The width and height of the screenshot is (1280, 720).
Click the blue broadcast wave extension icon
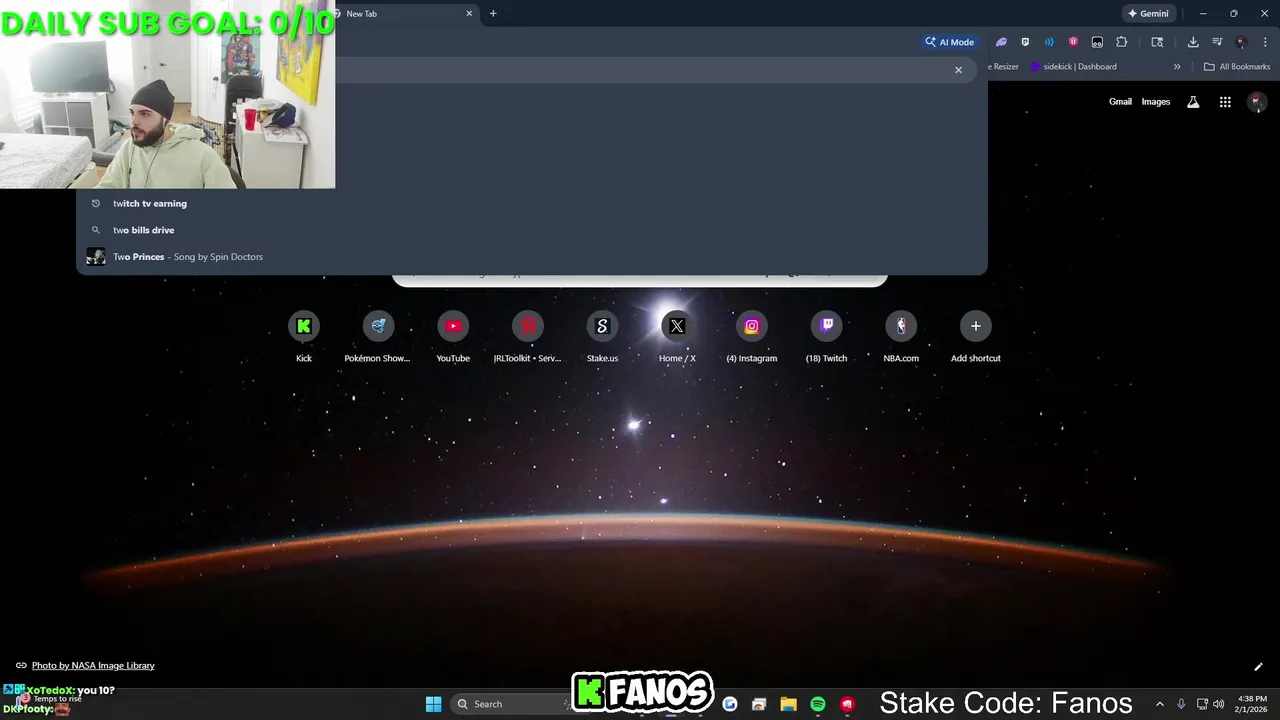[1049, 42]
